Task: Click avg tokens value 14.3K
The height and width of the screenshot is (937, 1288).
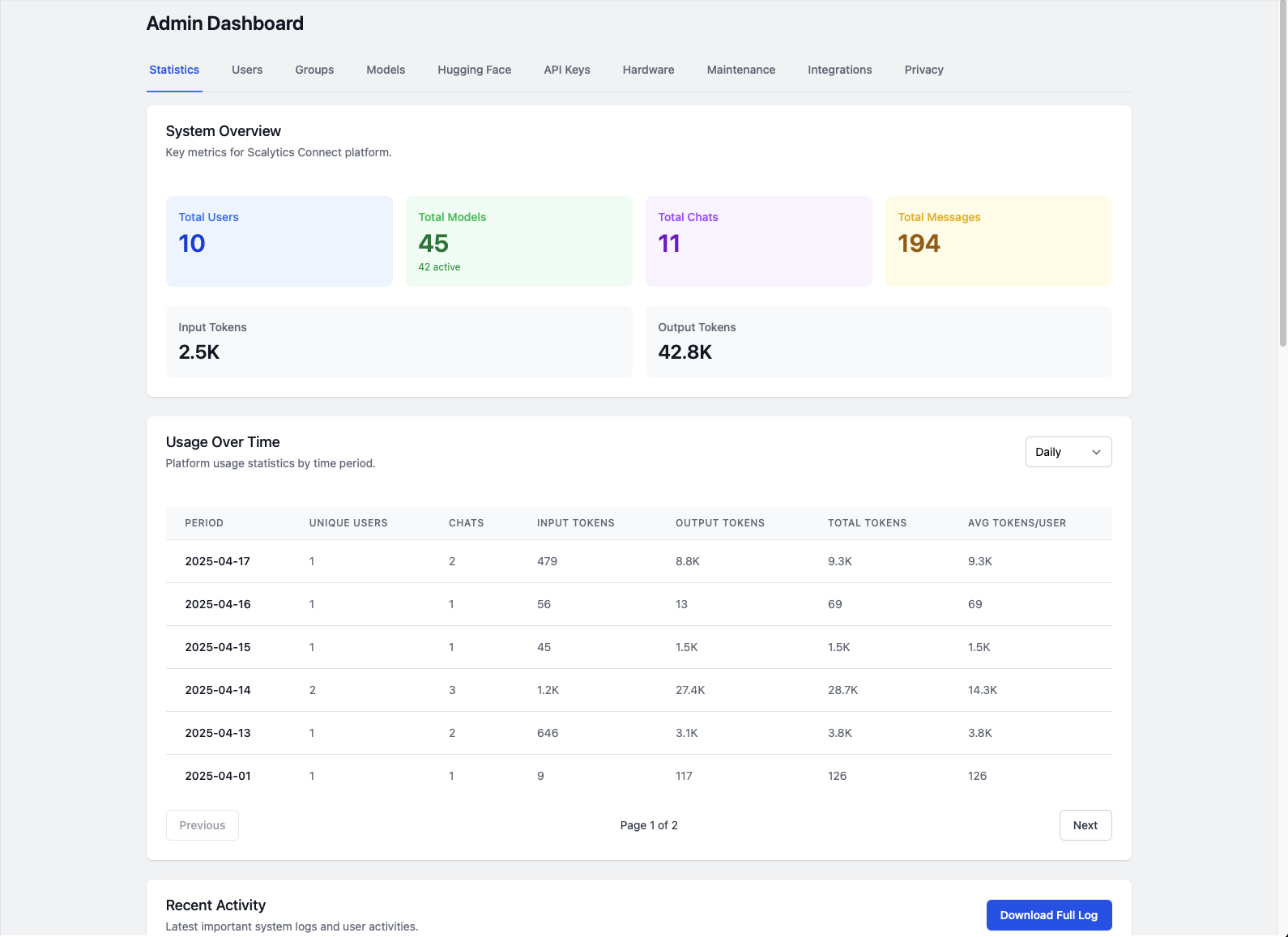Action: pyautogui.click(x=983, y=690)
